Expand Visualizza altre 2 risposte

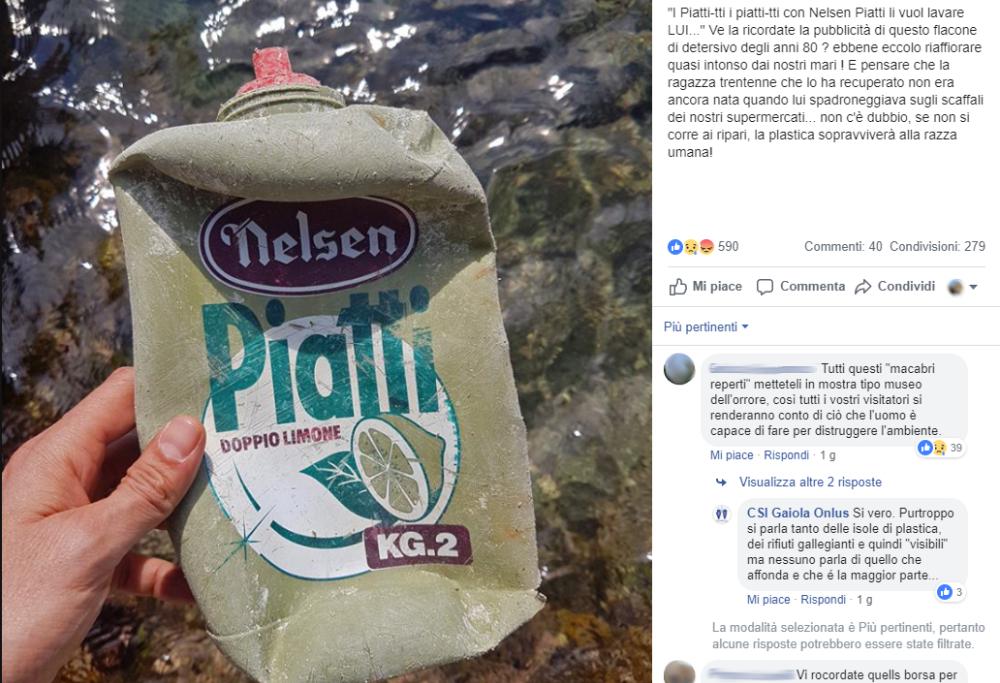click(x=810, y=482)
